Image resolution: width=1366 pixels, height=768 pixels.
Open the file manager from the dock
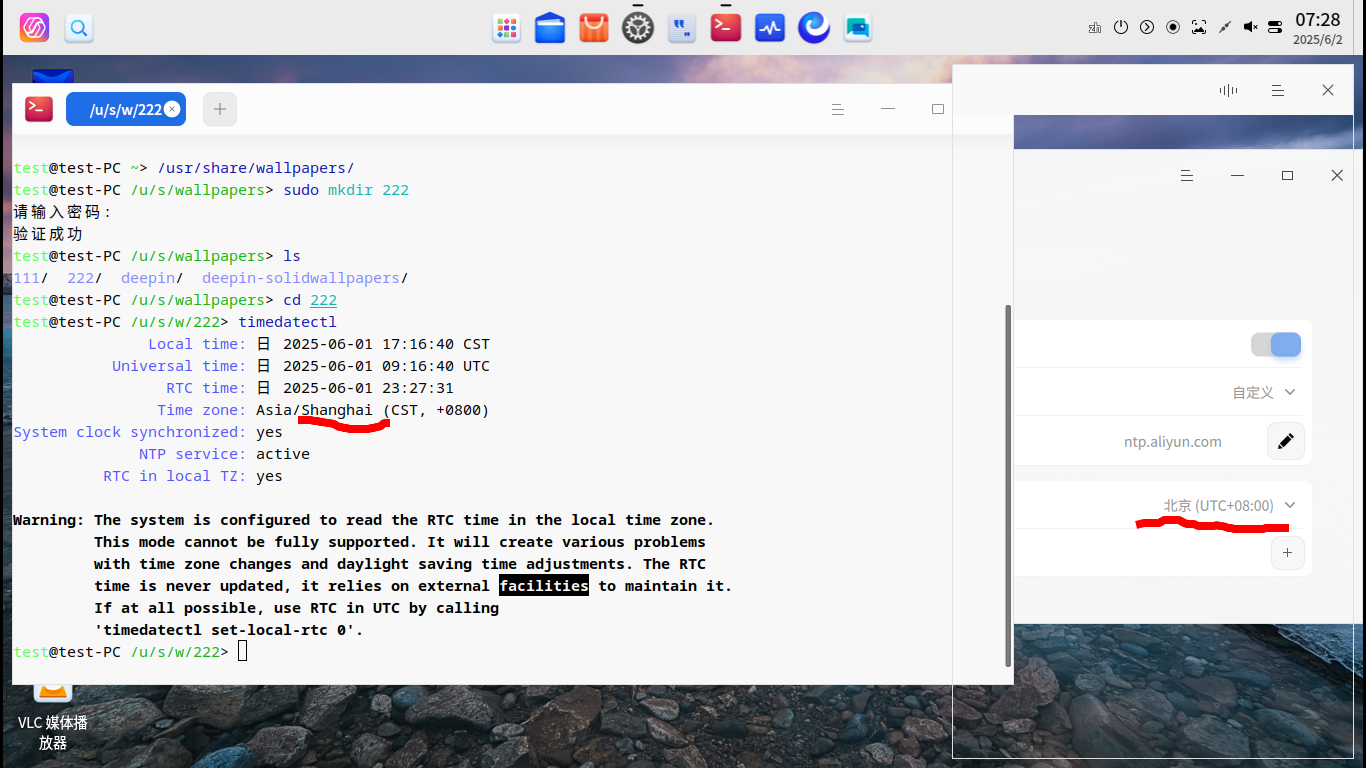[x=550, y=28]
